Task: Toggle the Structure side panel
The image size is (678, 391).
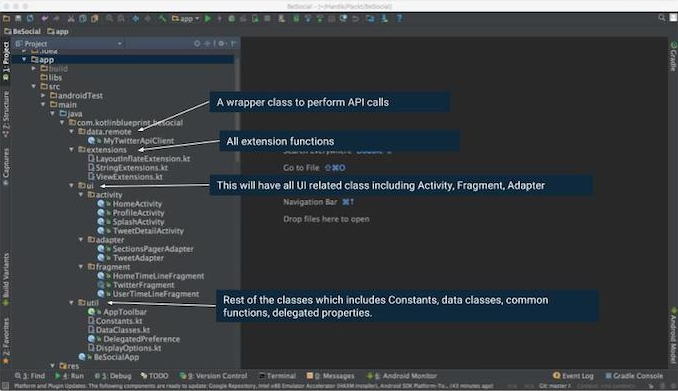Action: pyautogui.click(x=6, y=114)
